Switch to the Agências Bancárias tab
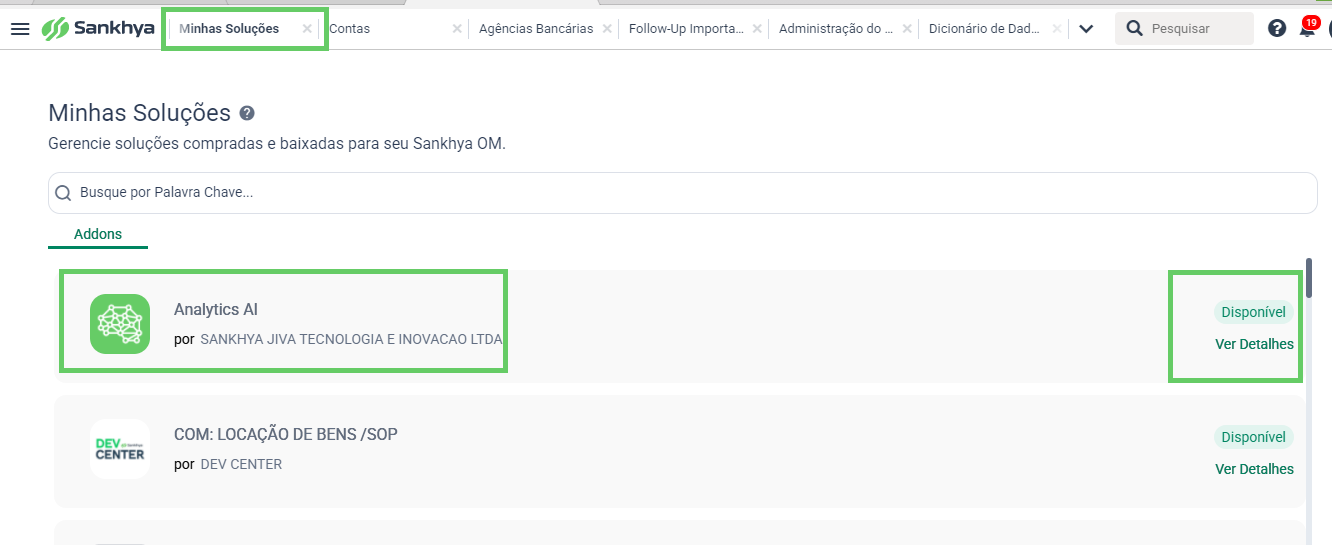The width and height of the screenshot is (1332, 545). tap(536, 29)
